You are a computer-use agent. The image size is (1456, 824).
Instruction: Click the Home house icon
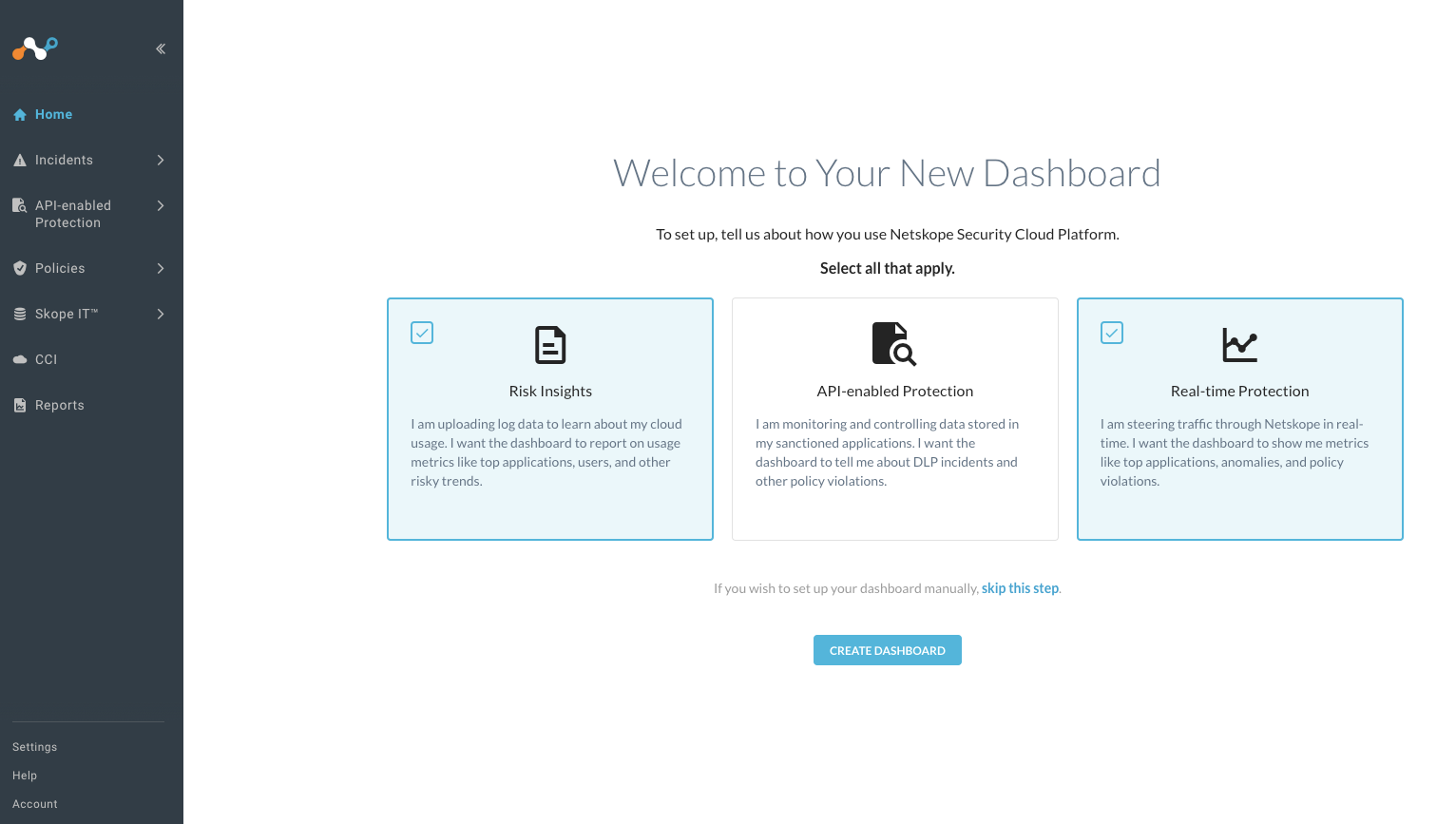pos(20,115)
